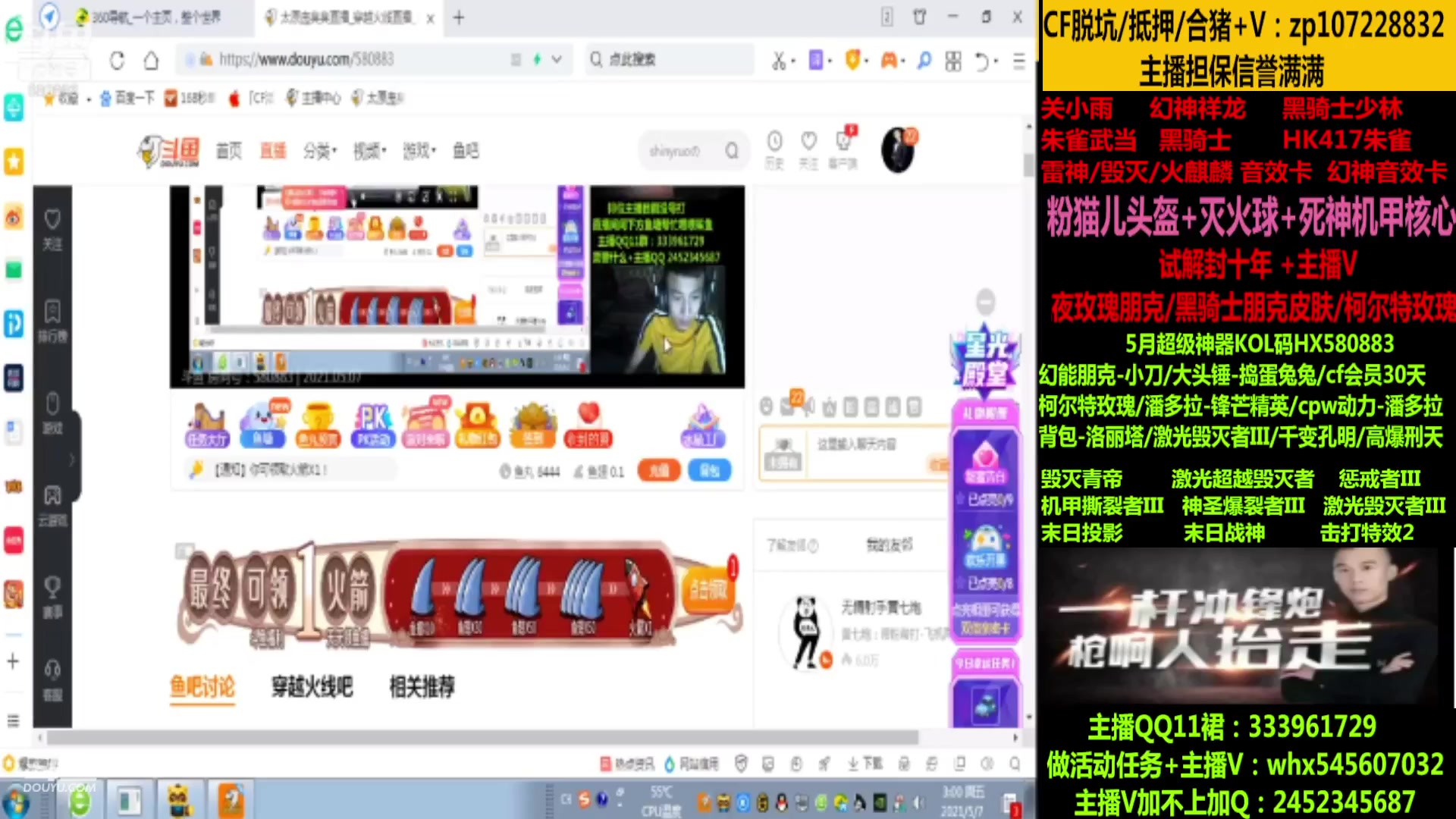Viewport: 1456px width, 819px height.
Task: Open the 任务大厅 activity icon
Action: [x=207, y=425]
